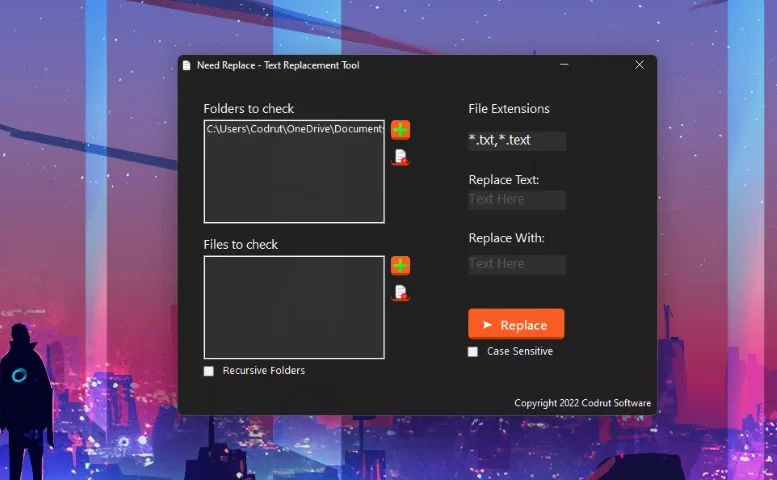
Task: Focus the File Extensions input field
Action: (x=517, y=141)
